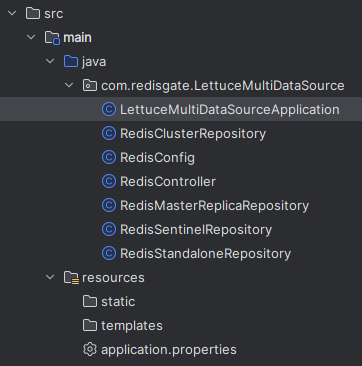The image size is (362, 366).
Task: Click the main module folder icon
Action: [x=53, y=38]
